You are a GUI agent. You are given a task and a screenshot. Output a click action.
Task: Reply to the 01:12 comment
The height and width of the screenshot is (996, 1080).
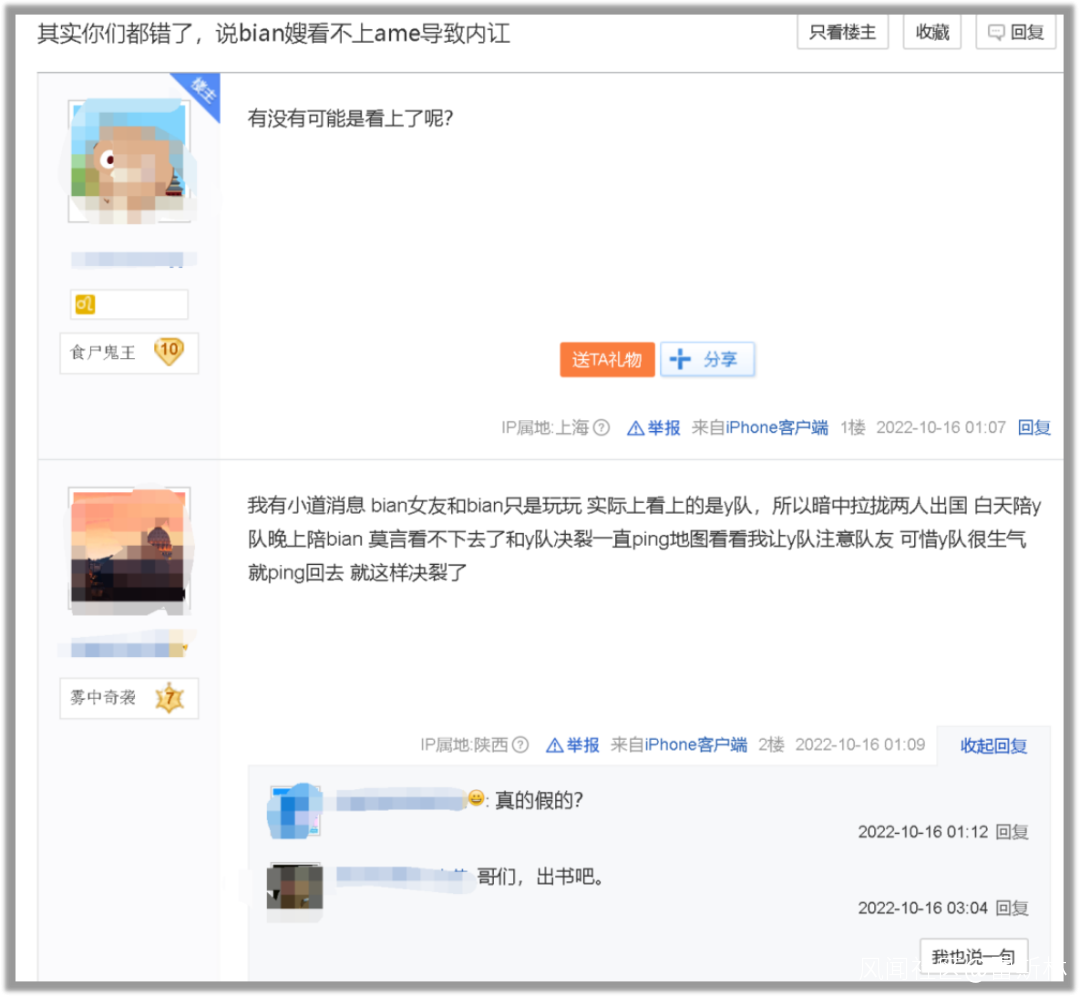click(x=1012, y=832)
